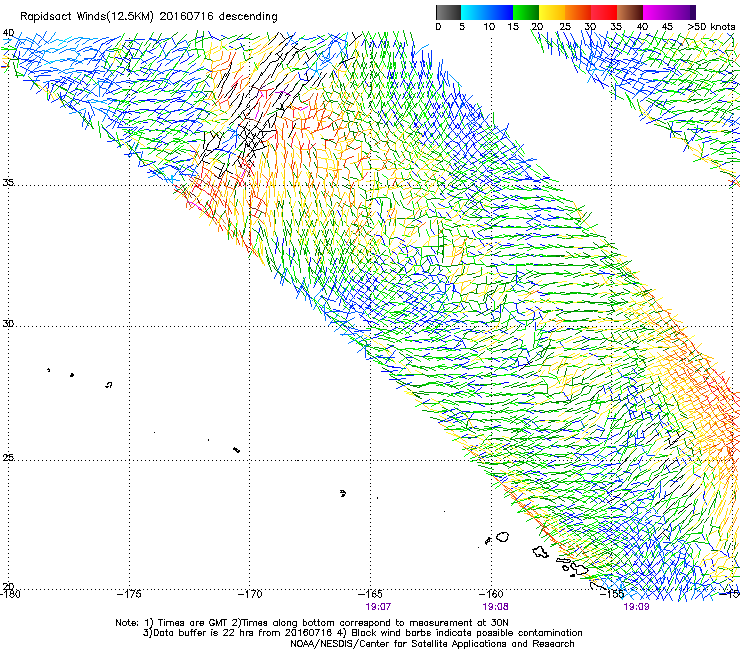Select the brown 35-40 knots legend swatch
Image resolution: width=740 pixels, height=650 pixels.
point(630,12)
